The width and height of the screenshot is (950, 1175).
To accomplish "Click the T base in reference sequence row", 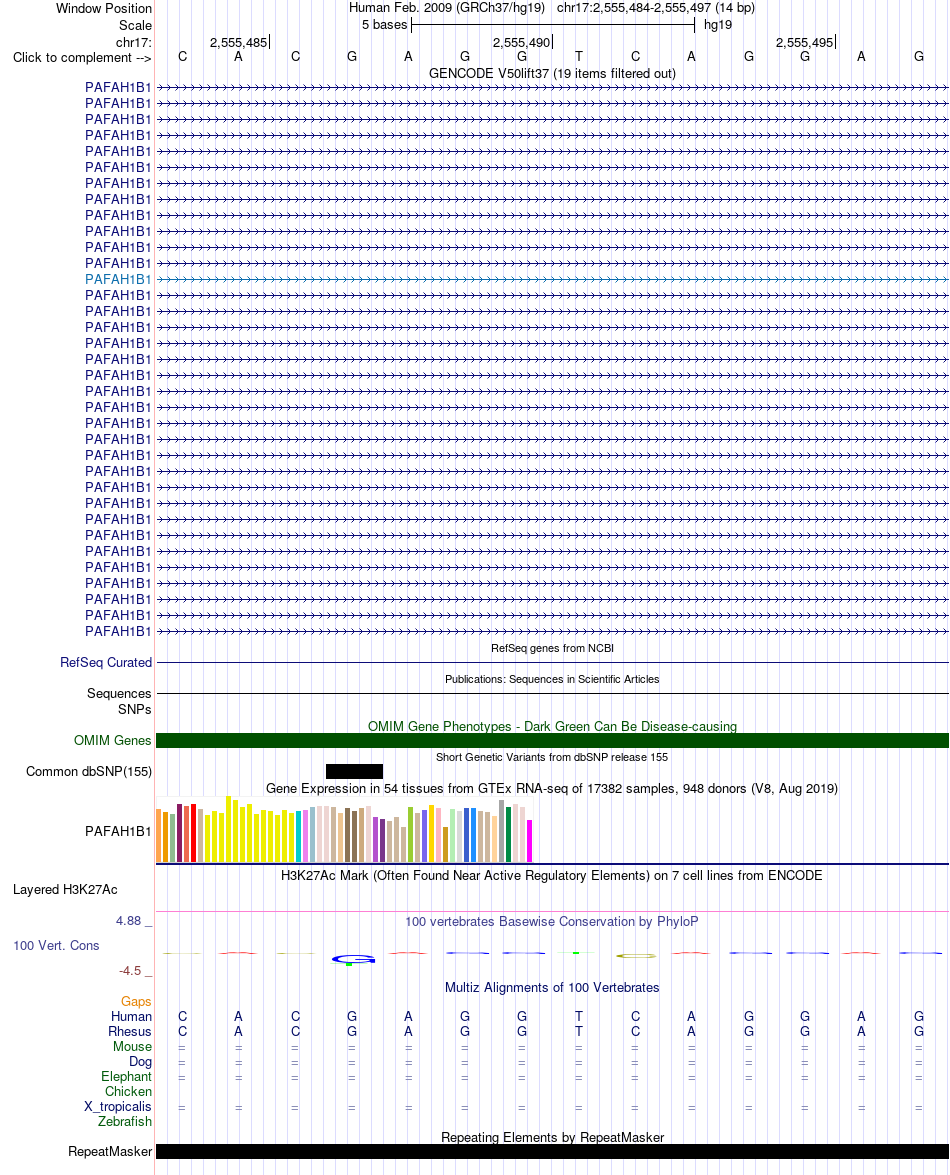I will point(578,57).
